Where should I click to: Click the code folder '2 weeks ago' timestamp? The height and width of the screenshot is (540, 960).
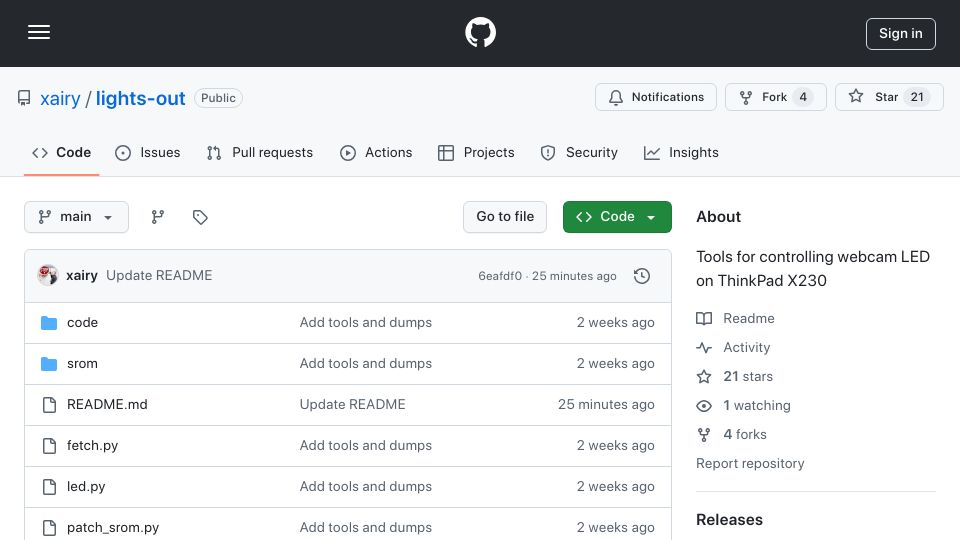click(615, 323)
